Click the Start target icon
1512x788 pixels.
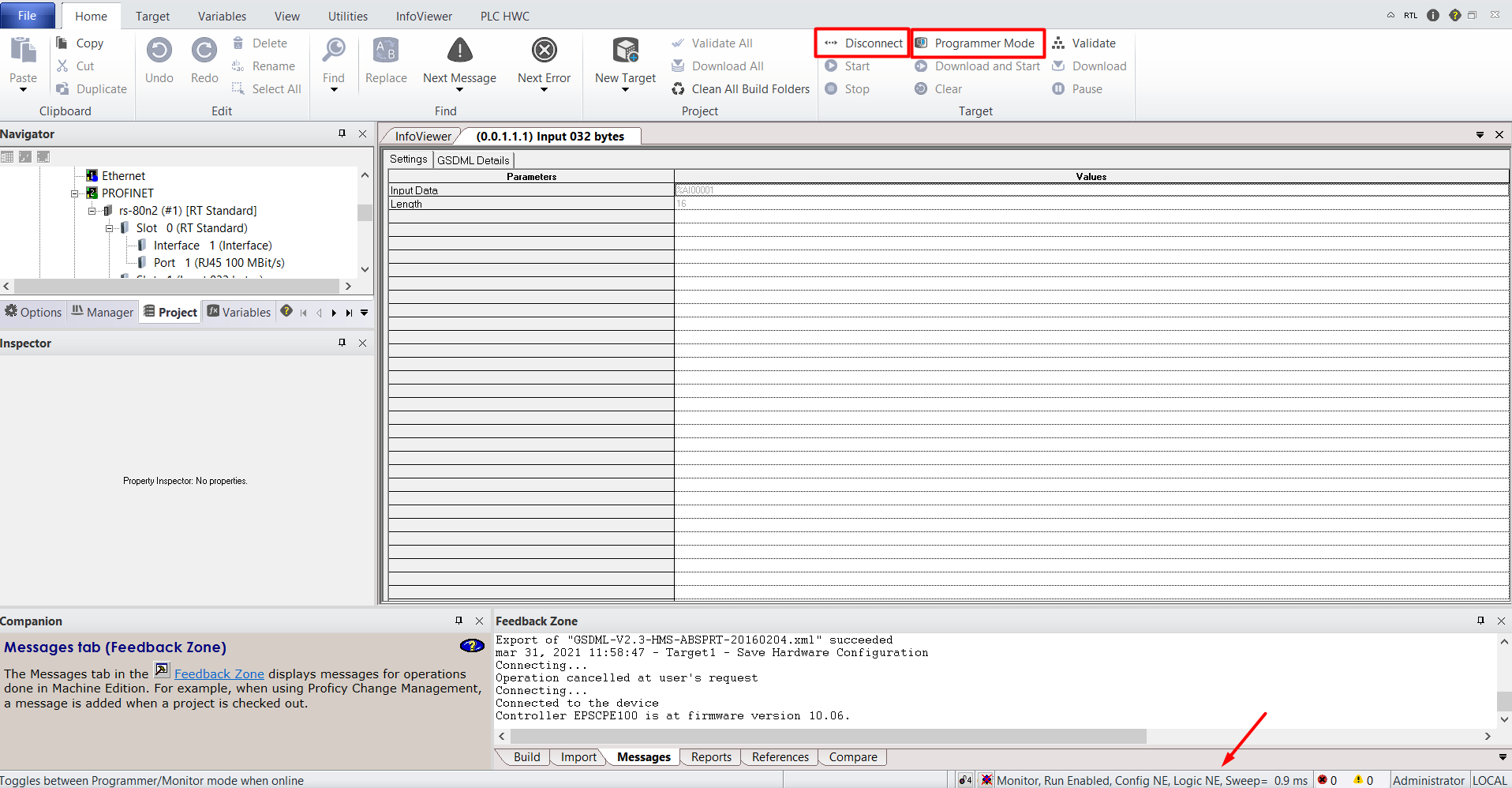831,66
